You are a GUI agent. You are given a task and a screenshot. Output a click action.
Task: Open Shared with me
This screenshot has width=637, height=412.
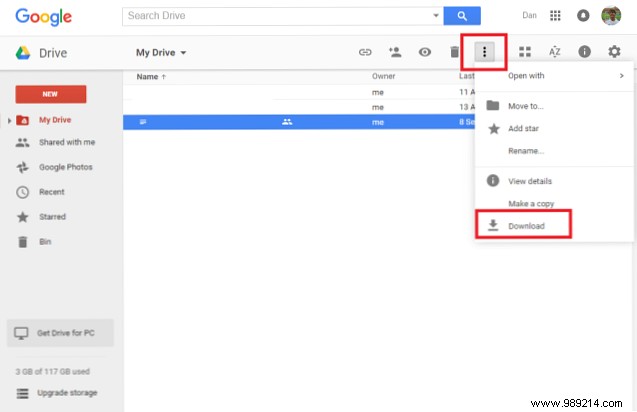tap(67, 142)
